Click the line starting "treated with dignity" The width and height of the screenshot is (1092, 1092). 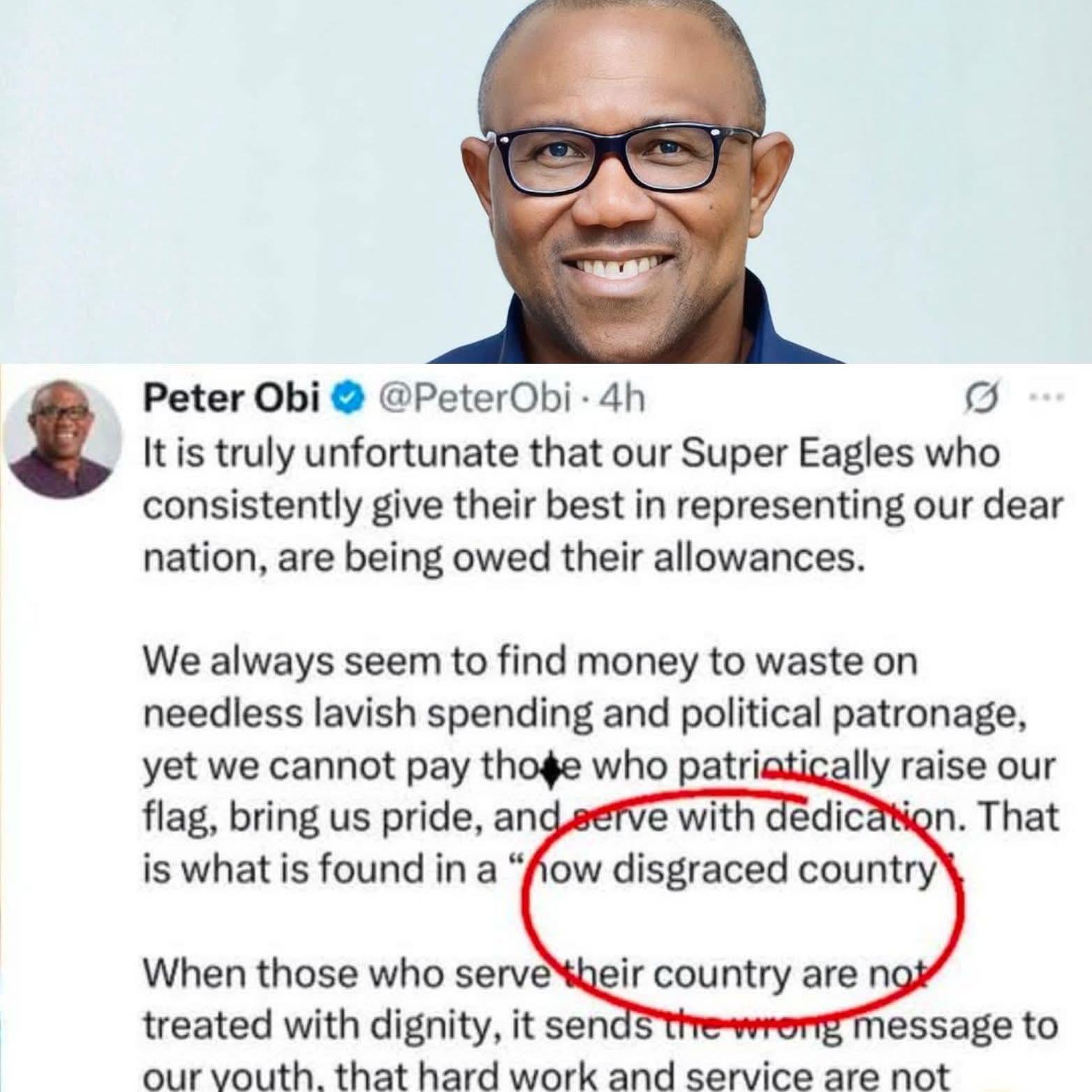(600, 1026)
